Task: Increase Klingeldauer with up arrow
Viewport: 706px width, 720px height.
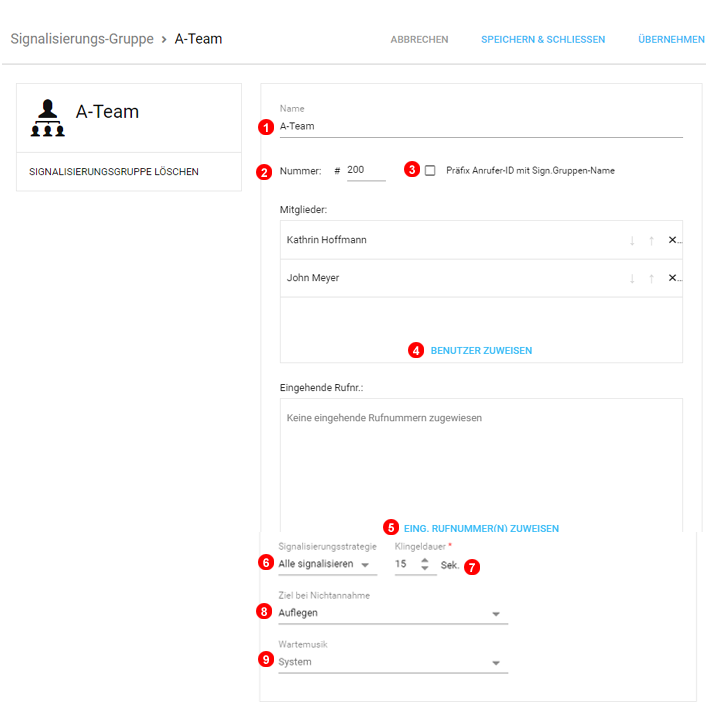Action: (424, 560)
